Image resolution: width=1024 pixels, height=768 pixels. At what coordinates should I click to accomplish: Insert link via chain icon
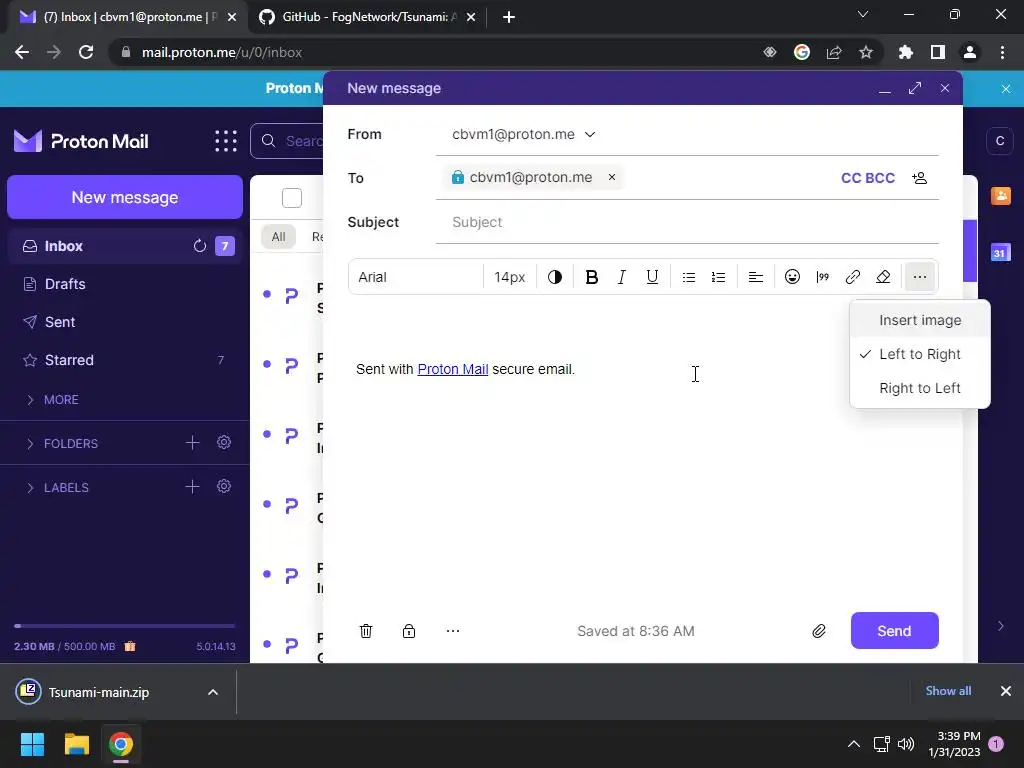(x=852, y=277)
